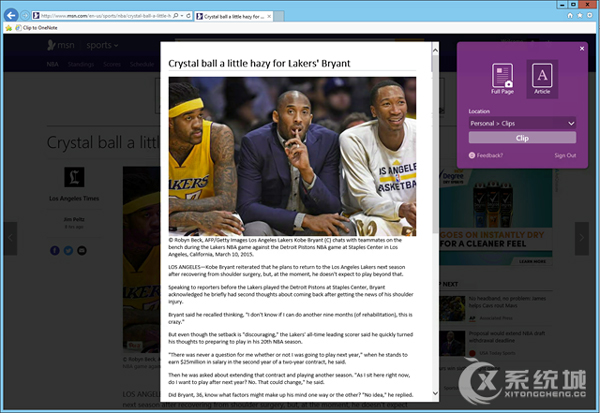Screen dimensions: 600x413
Task: Click the Los Angeles Times logo
Action: coord(74,177)
